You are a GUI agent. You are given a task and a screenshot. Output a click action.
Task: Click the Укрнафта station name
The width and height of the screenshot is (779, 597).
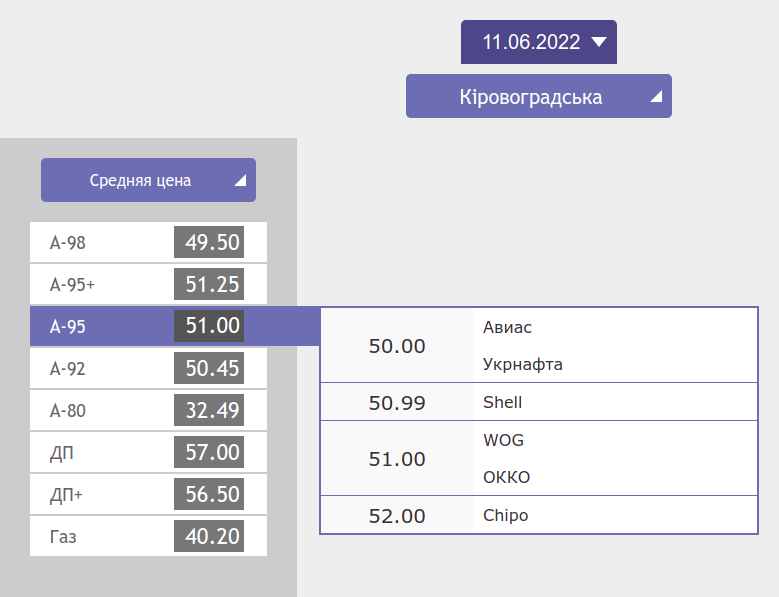point(522,365)
